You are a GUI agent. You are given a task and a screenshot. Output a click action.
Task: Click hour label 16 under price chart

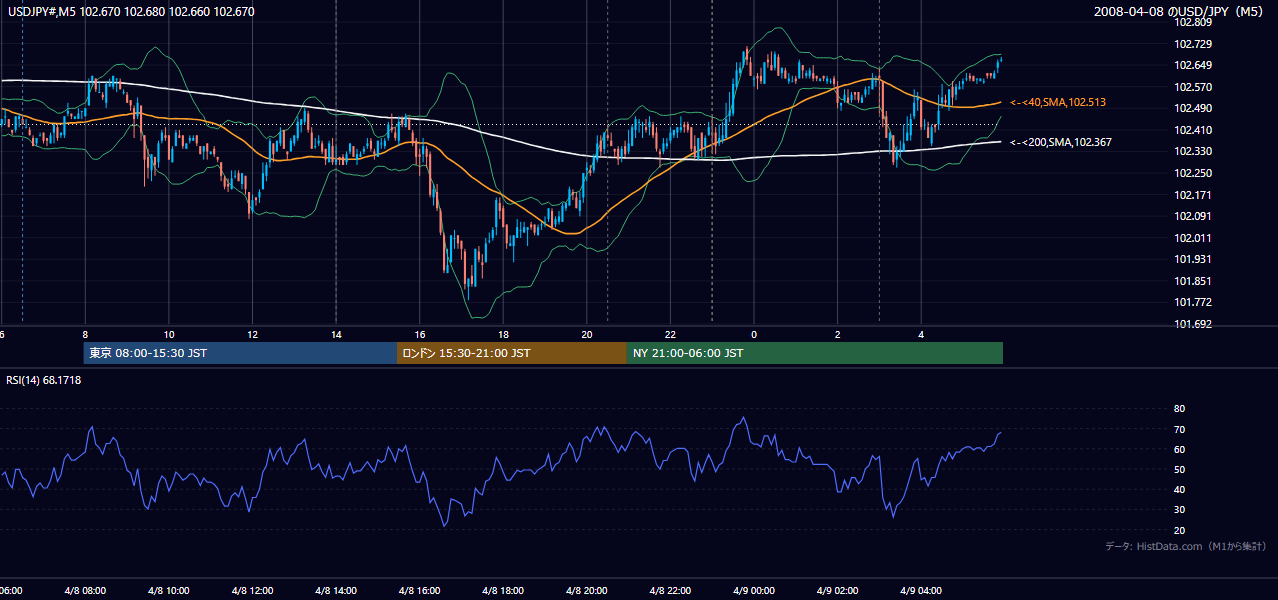point(420,334)
